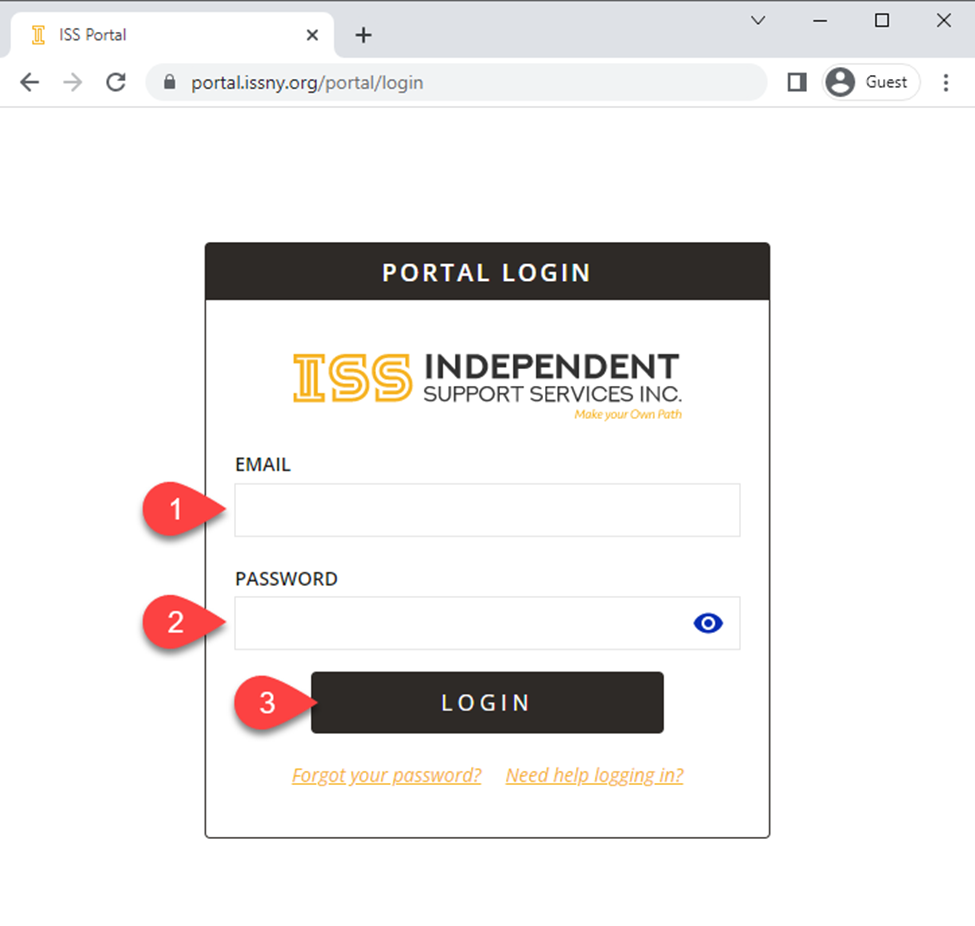Click the Guest profile avatar
Image resolution: width=975 pixels, height=926 pixels.
tap(841, 83)
